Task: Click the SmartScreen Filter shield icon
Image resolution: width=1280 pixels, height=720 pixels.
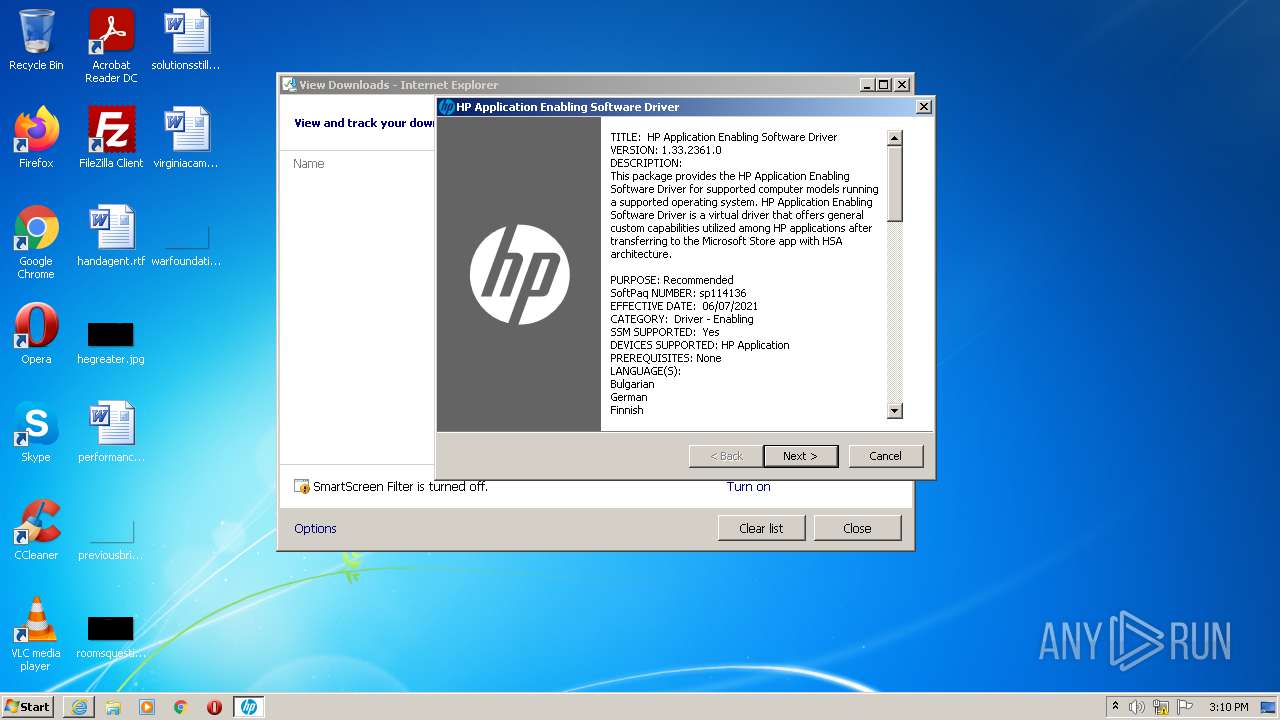Action: 302,487
